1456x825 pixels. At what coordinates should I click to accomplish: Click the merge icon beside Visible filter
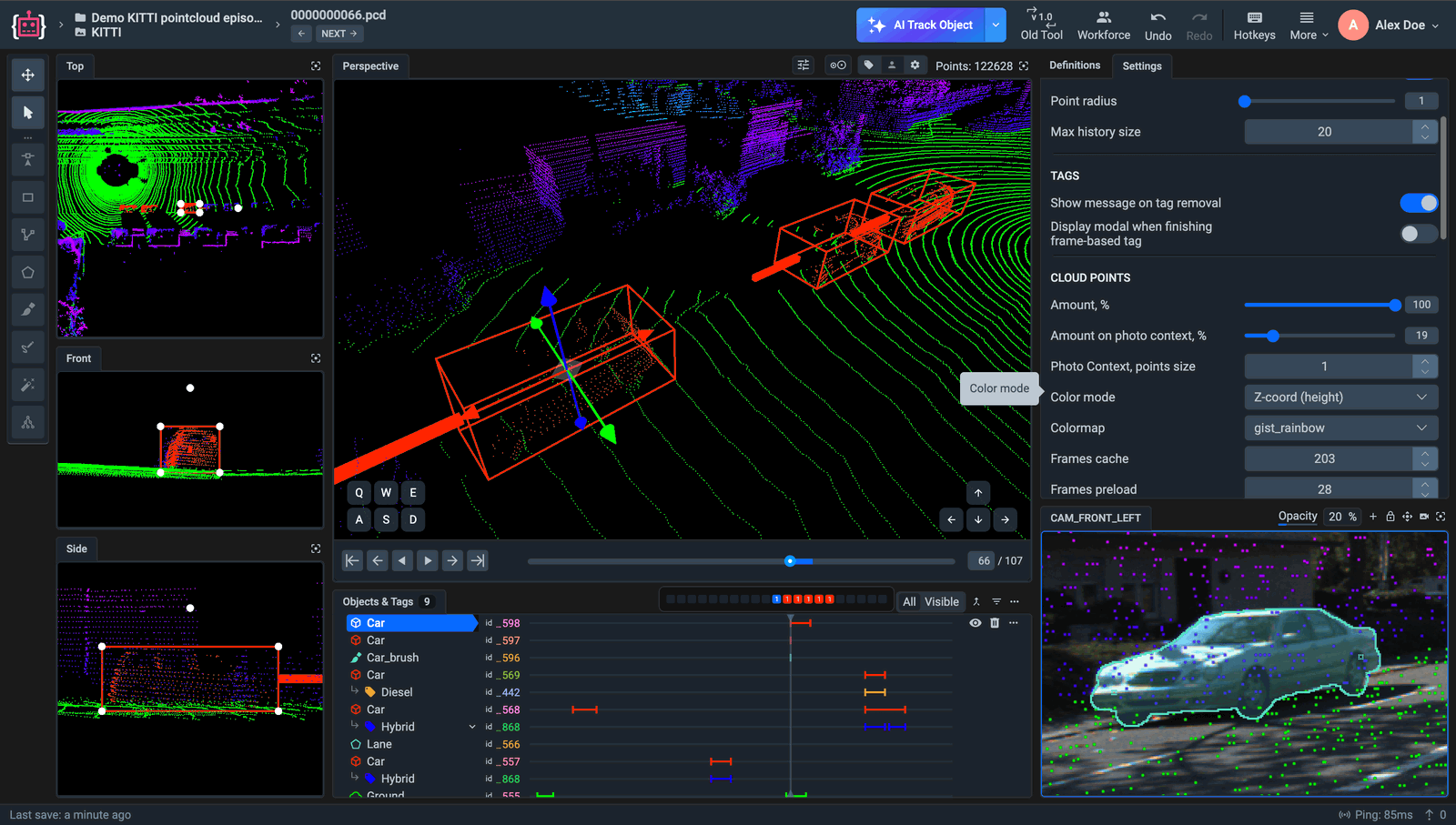click(976, 601)
